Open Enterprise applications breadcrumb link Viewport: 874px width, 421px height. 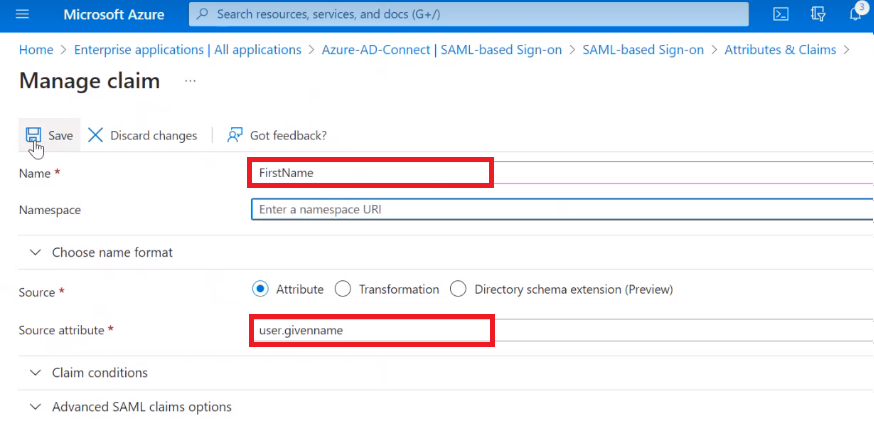pos(186,49)
